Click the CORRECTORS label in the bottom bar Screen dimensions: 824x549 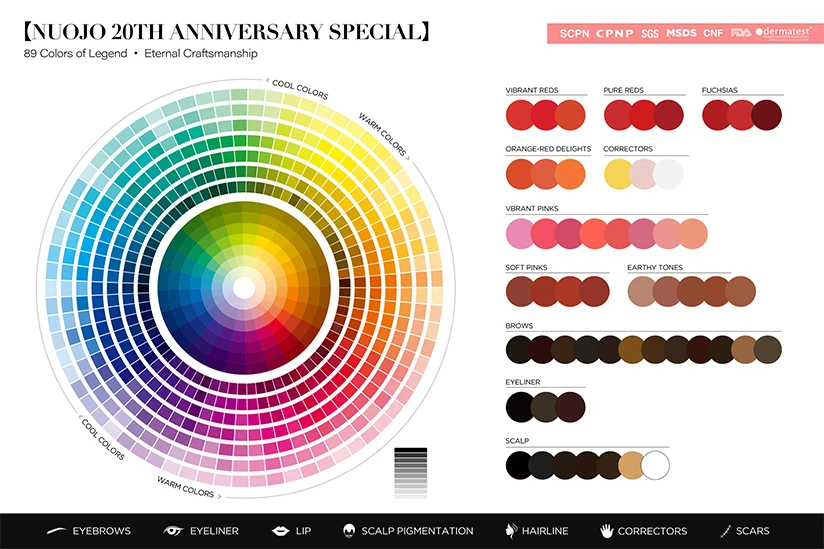coord(652,531)
